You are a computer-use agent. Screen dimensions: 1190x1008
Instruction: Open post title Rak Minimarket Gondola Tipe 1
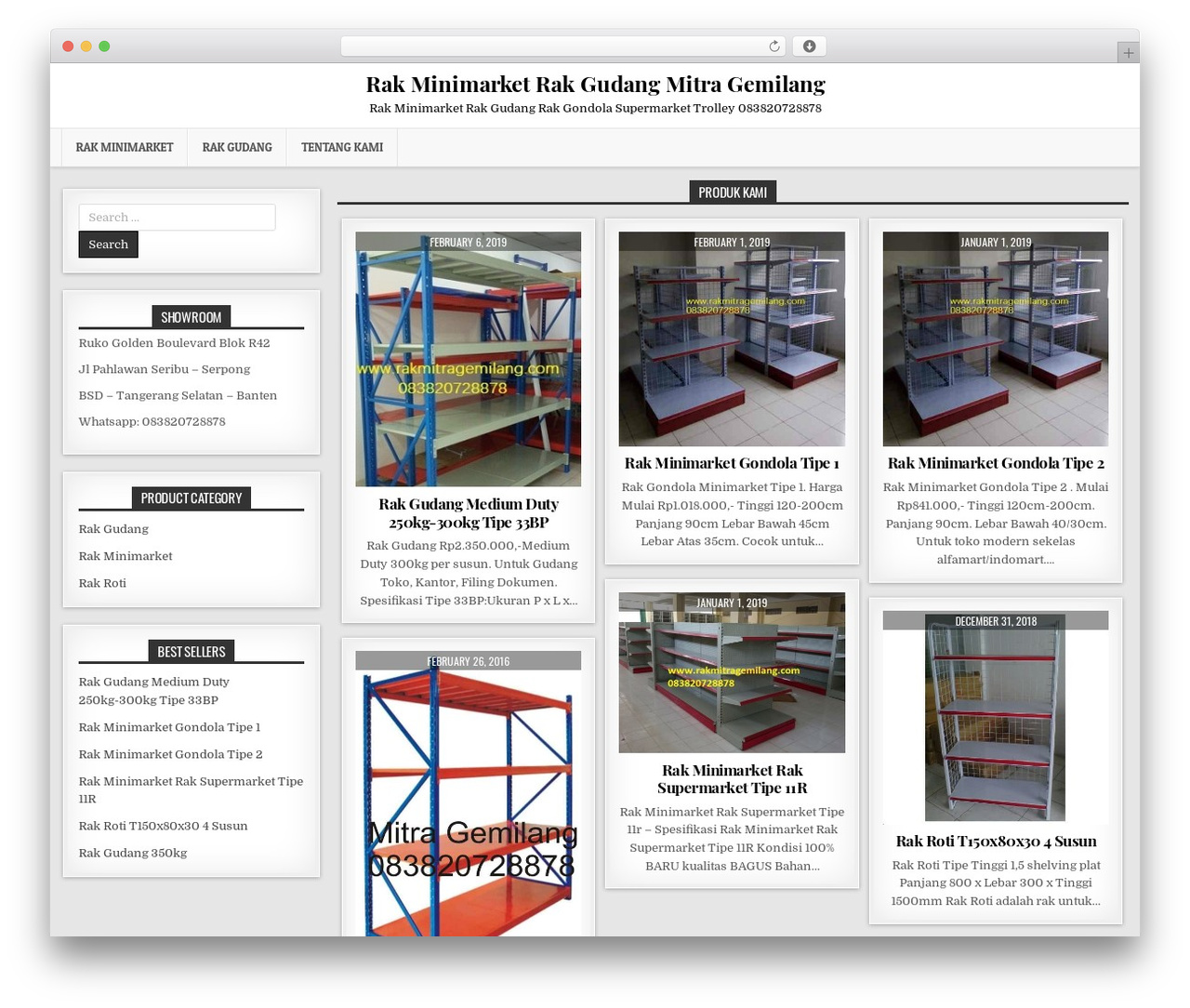[x=732, y=463]
